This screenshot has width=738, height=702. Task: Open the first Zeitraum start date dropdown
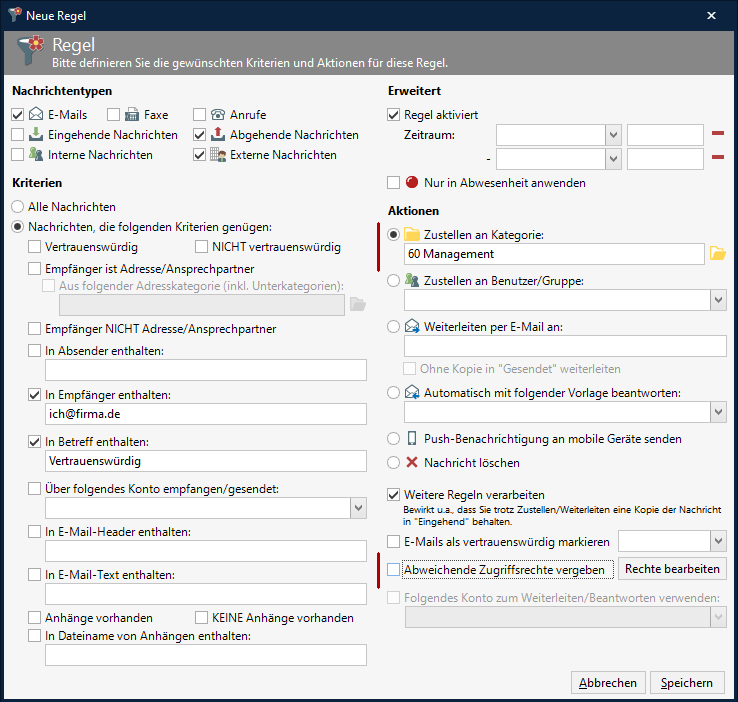pos(613,135)
